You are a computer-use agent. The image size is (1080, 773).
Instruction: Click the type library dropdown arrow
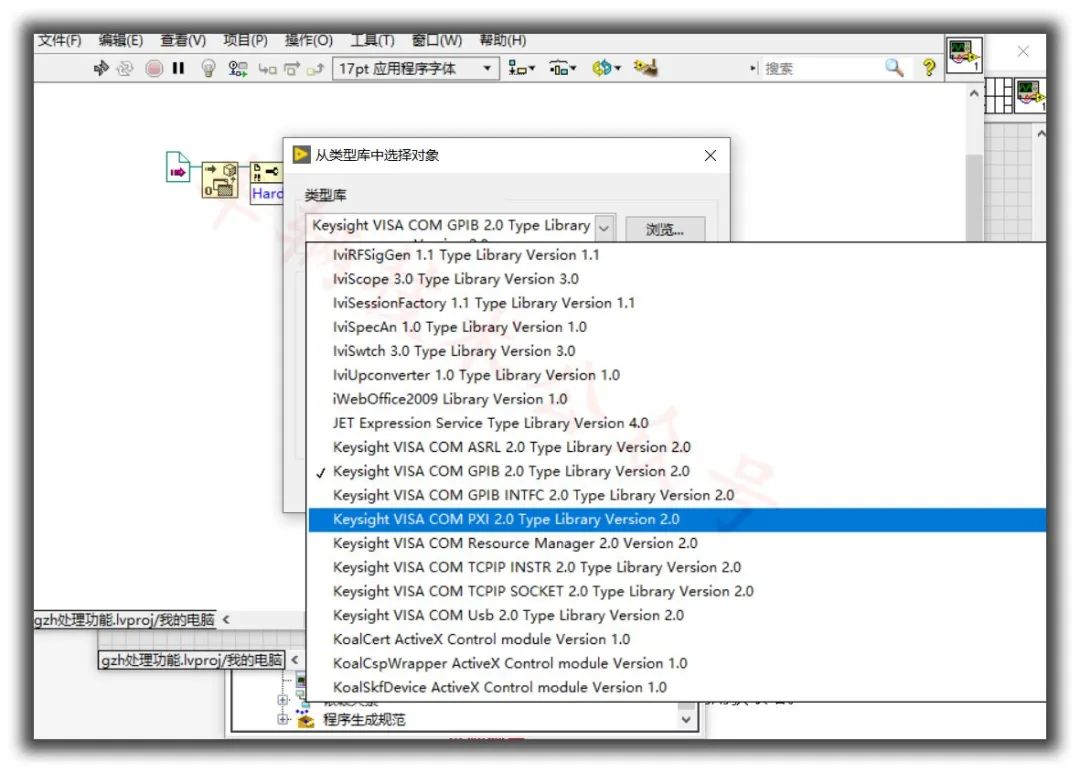click(x=604, y=227)
